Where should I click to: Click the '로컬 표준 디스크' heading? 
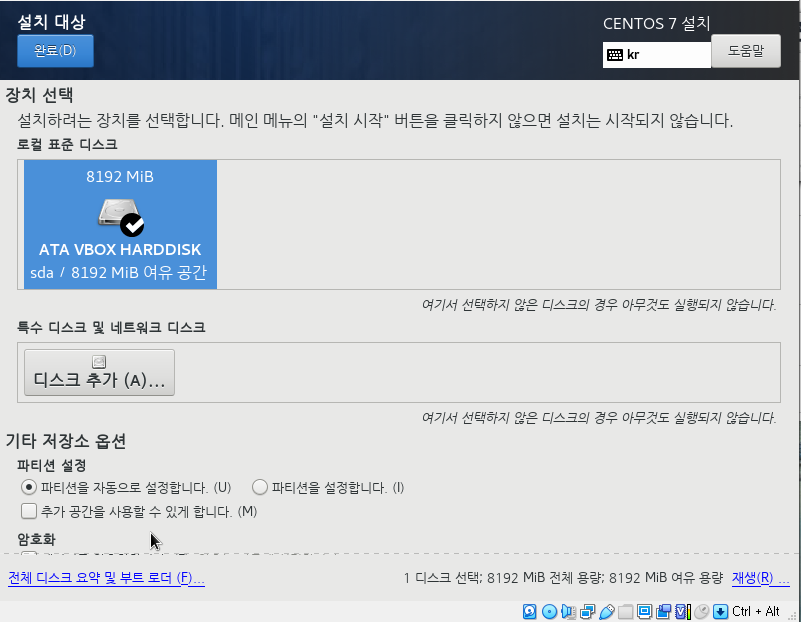coord(67,145)
